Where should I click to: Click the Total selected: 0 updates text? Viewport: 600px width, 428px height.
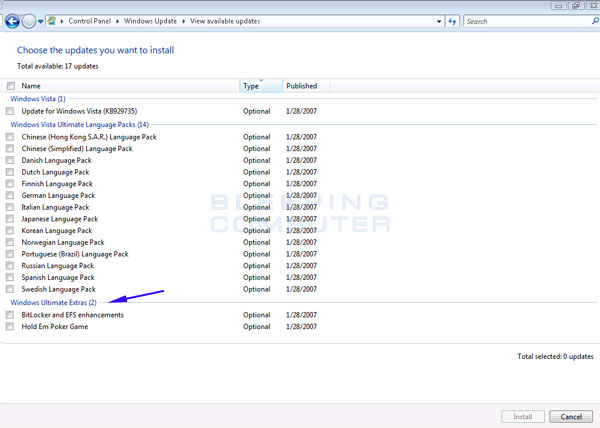555,356
